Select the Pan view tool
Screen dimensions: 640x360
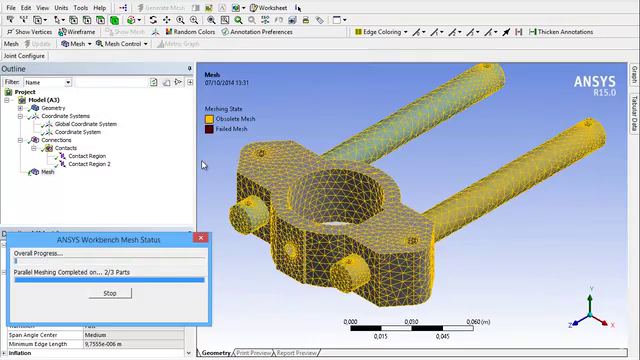[x=167, y=20]
